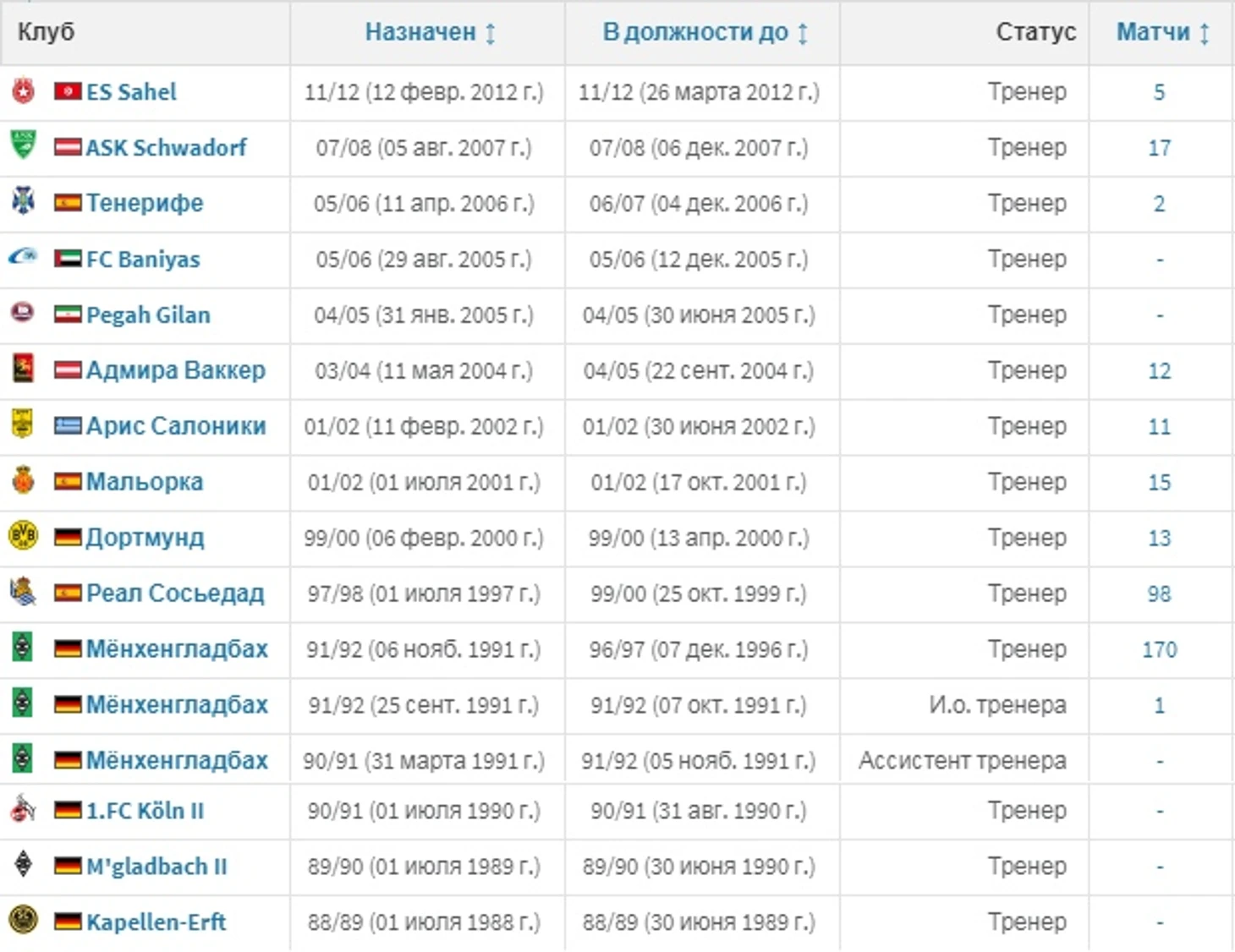Sort table by В должности до column
The image size is (1235, 952).
(x=704, y=32)
